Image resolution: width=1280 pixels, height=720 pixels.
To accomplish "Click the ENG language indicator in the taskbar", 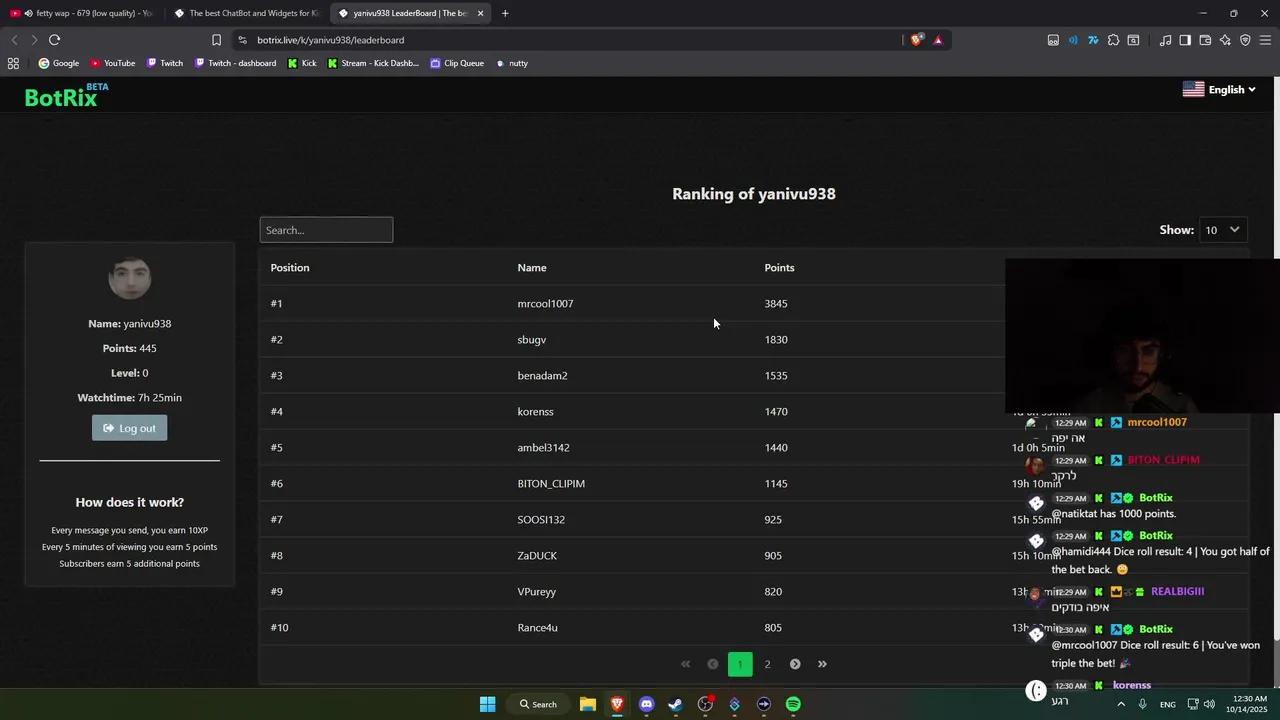I will click(x=1167, y=704).
